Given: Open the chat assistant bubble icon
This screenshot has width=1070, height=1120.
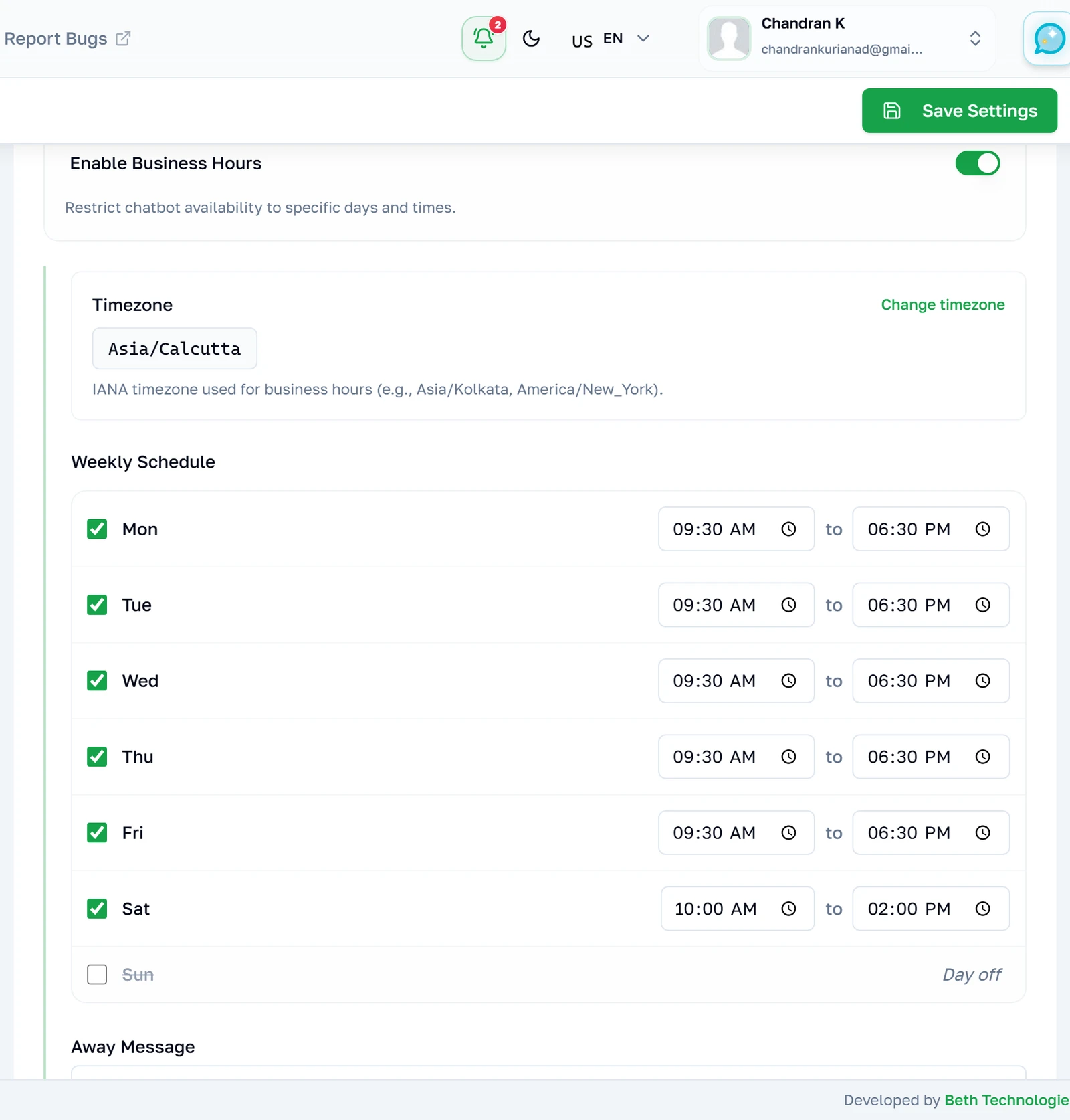Looking at the screenshot, I should click(1048, 39).
